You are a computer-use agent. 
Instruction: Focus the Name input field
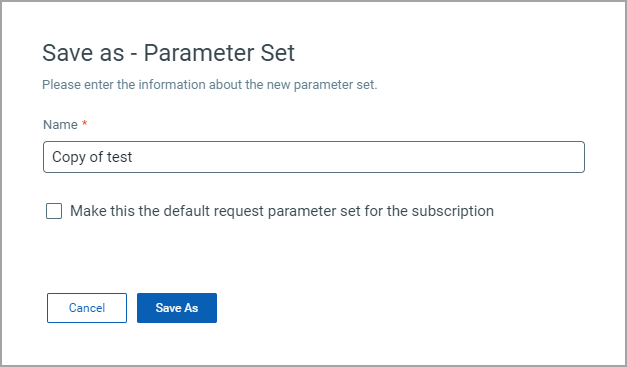(x=314, y=157)
